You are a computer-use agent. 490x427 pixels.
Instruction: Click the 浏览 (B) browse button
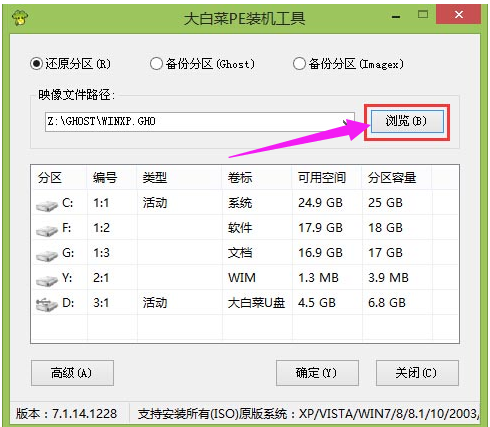point(407,121)
